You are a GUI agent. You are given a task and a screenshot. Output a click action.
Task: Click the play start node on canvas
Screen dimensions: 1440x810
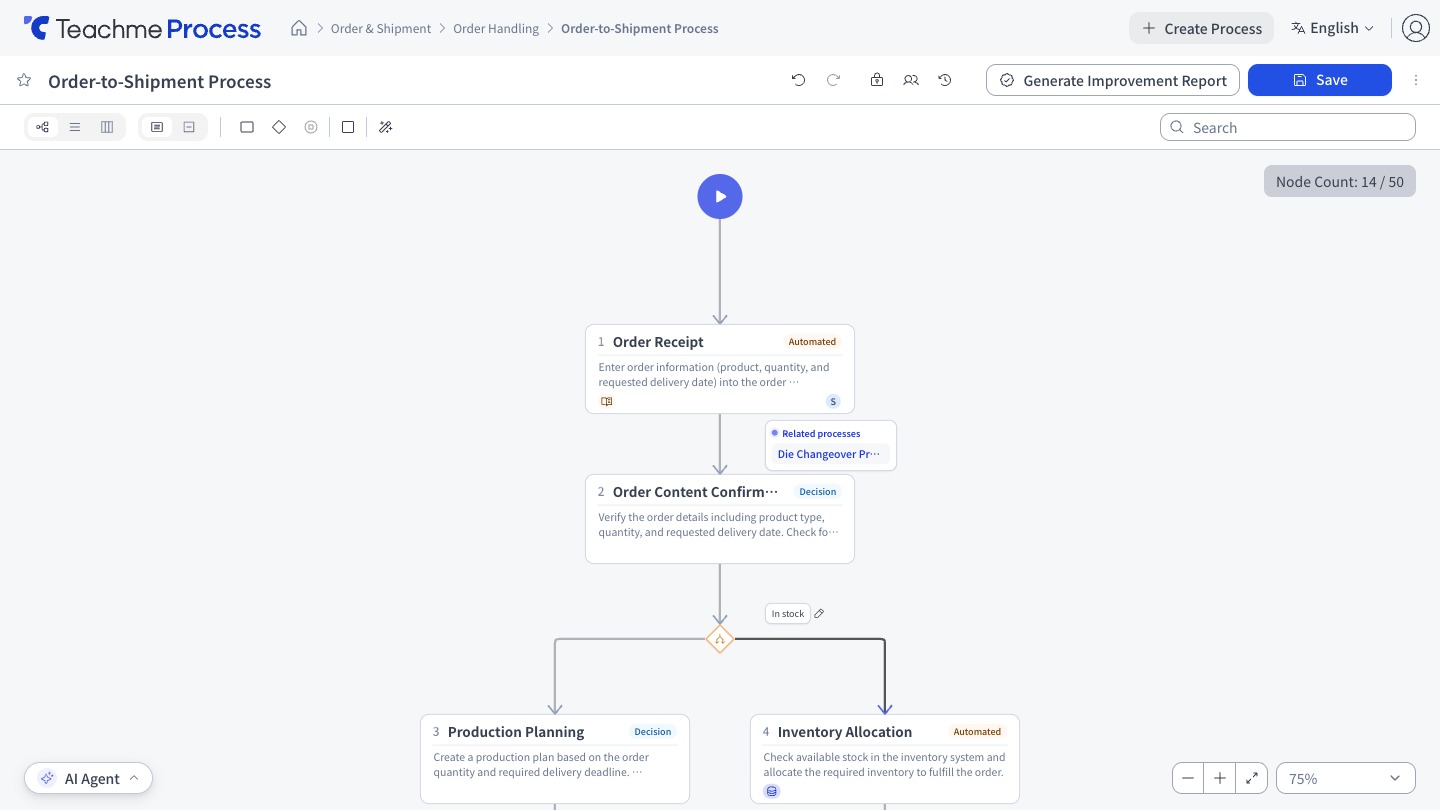point(720,197)
